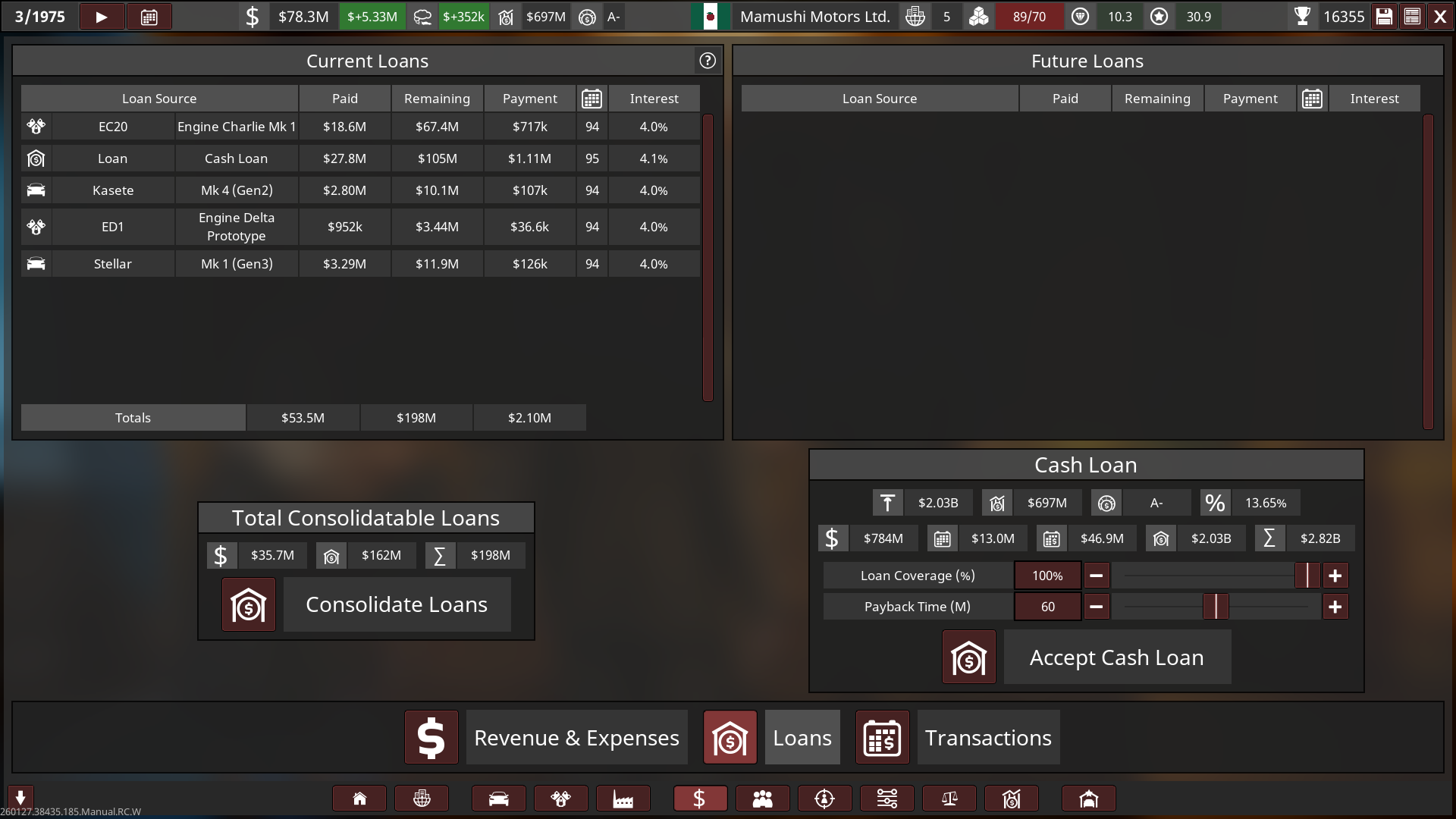Image resolution: width=1456 pixels, height=819 pixels.
Task: Start time with the play button
Action: point(102,17)
